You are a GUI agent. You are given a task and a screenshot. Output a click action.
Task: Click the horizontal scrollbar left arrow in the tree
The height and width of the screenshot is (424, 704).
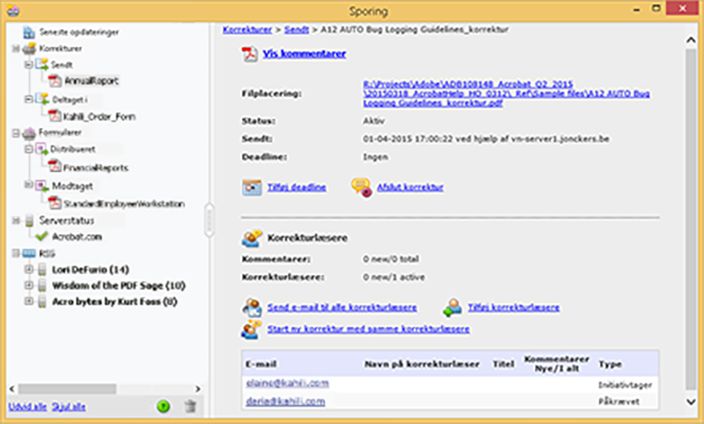coord(12,389)
